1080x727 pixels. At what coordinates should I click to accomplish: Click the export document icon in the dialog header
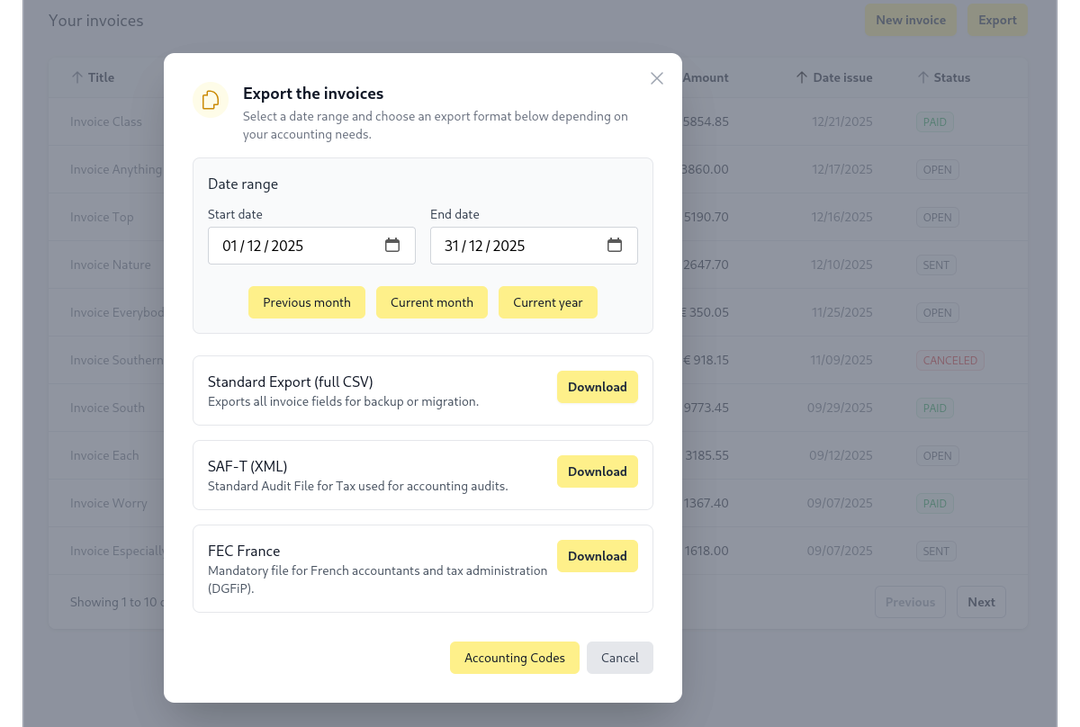click(x=210, y=100)
